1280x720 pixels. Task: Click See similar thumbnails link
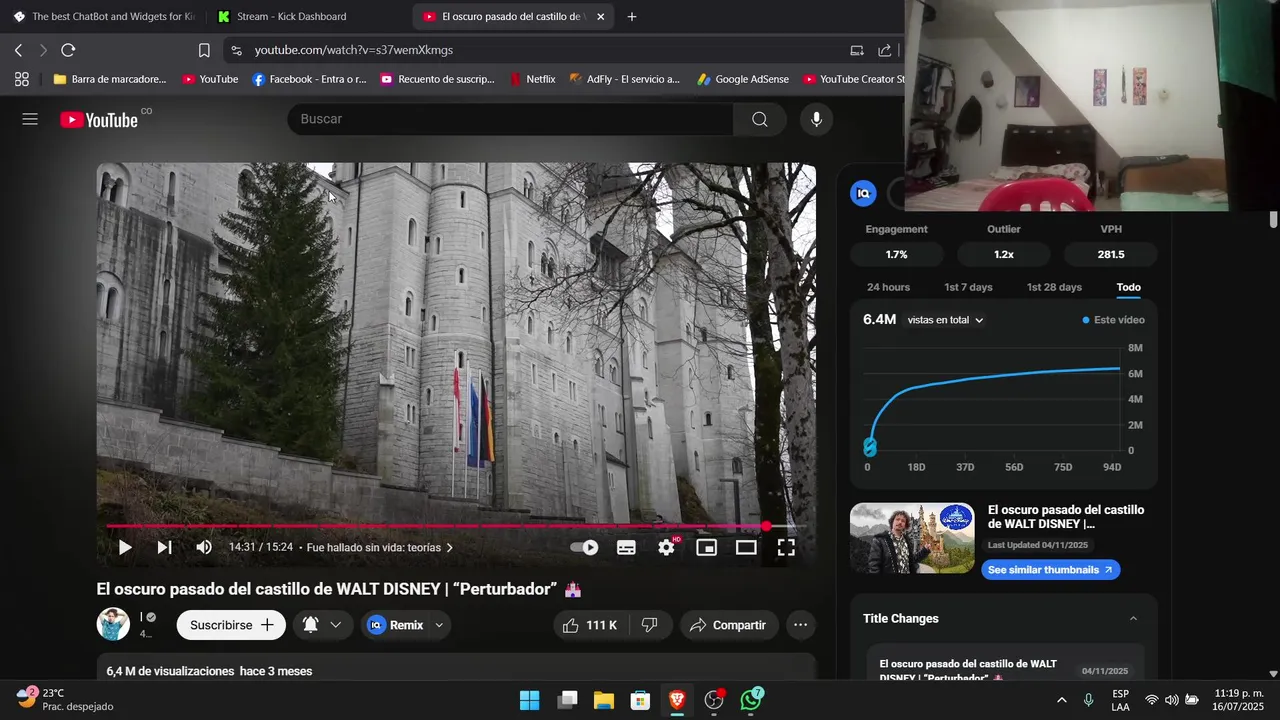[1050, 570]
